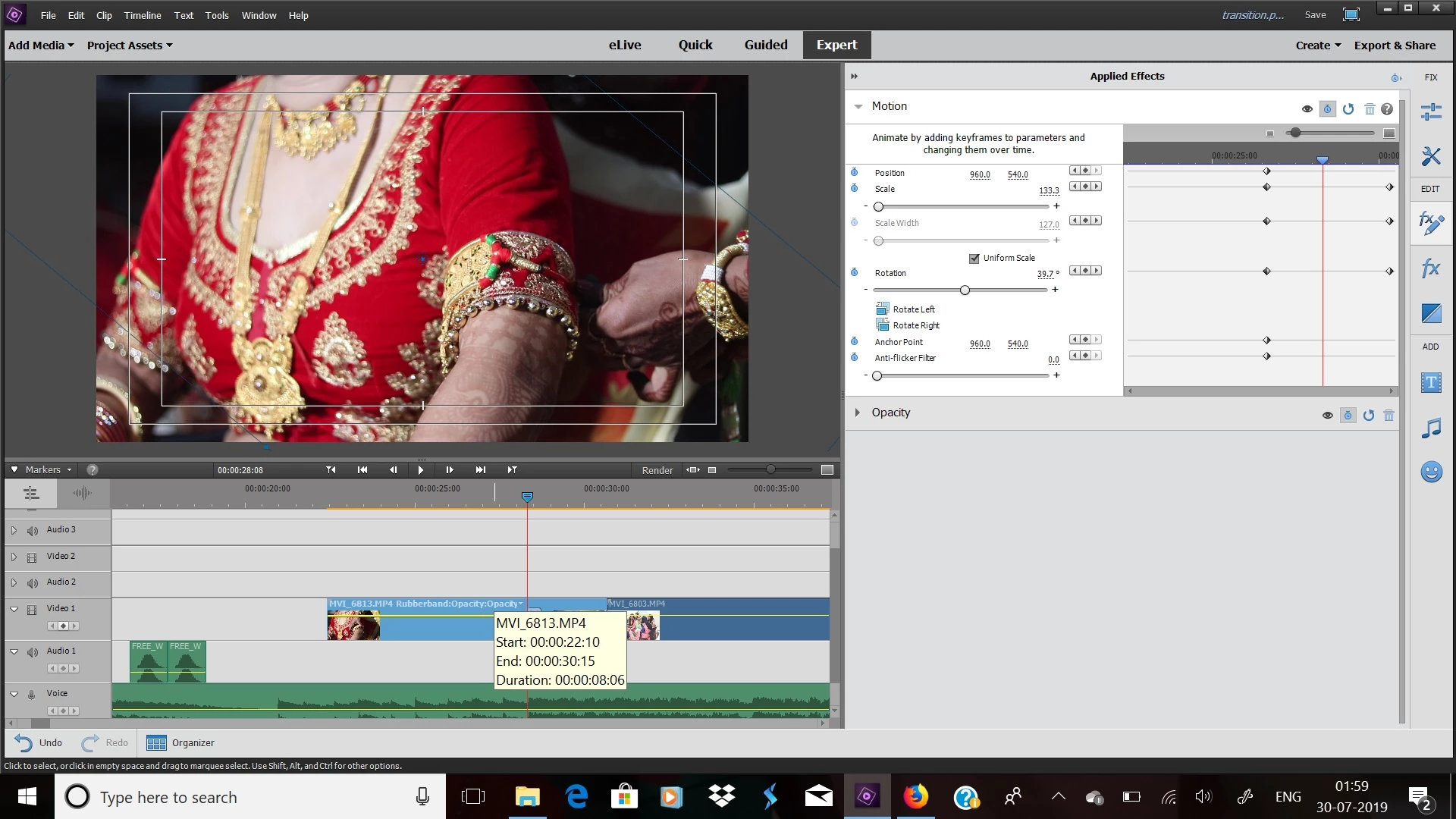Open the Add Media dropdown

(x=41, y=45)
